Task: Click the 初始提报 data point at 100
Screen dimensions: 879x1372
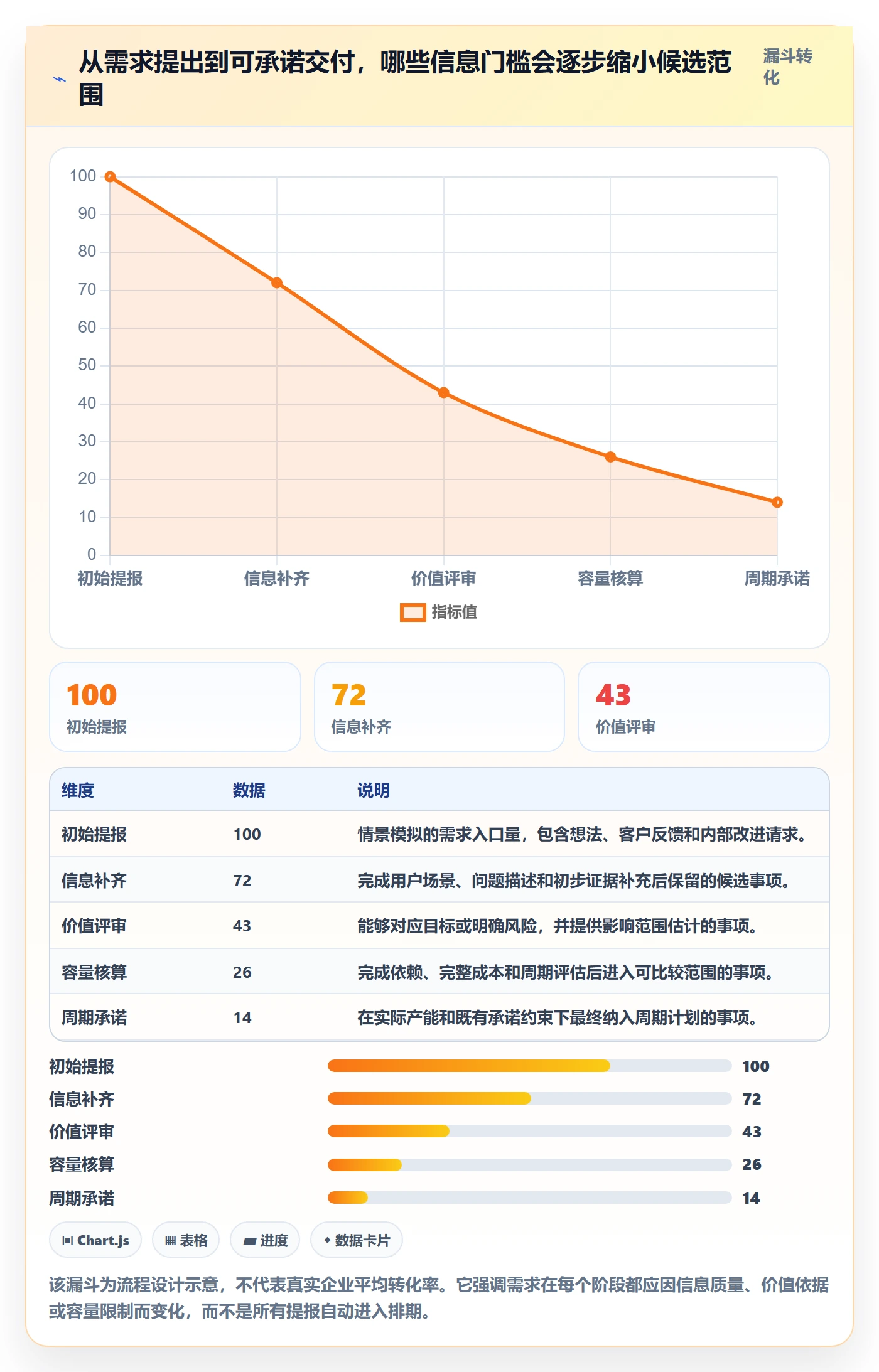Action: (110, 177)
